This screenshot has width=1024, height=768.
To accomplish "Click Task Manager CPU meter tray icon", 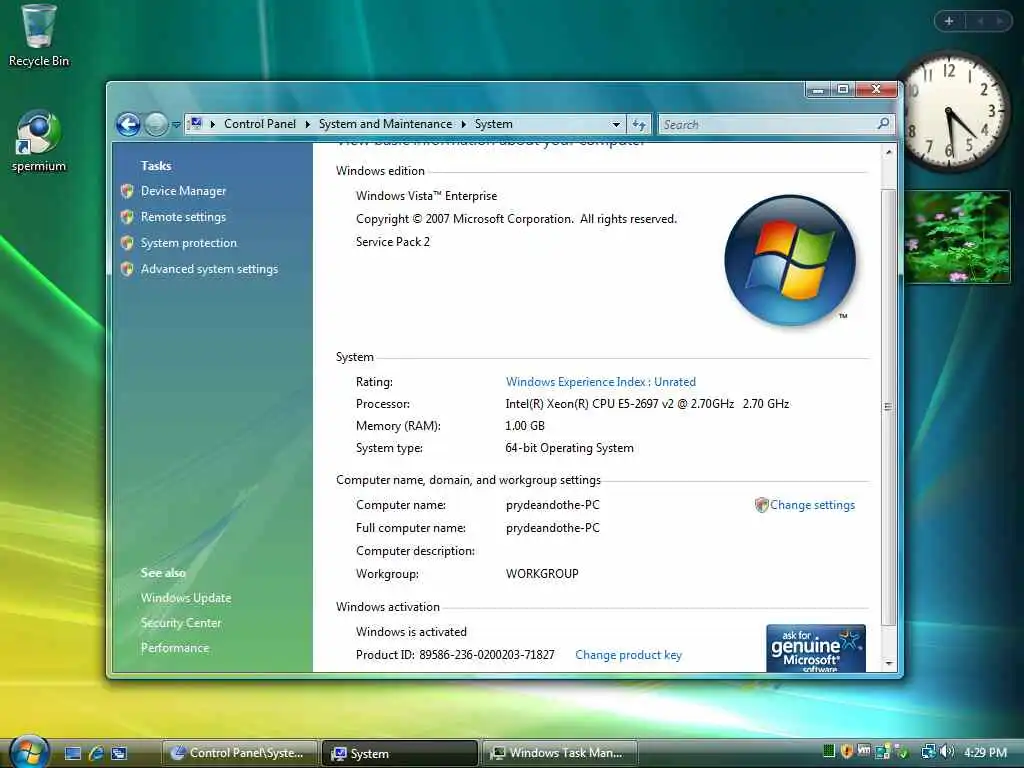I will point(829,752).
